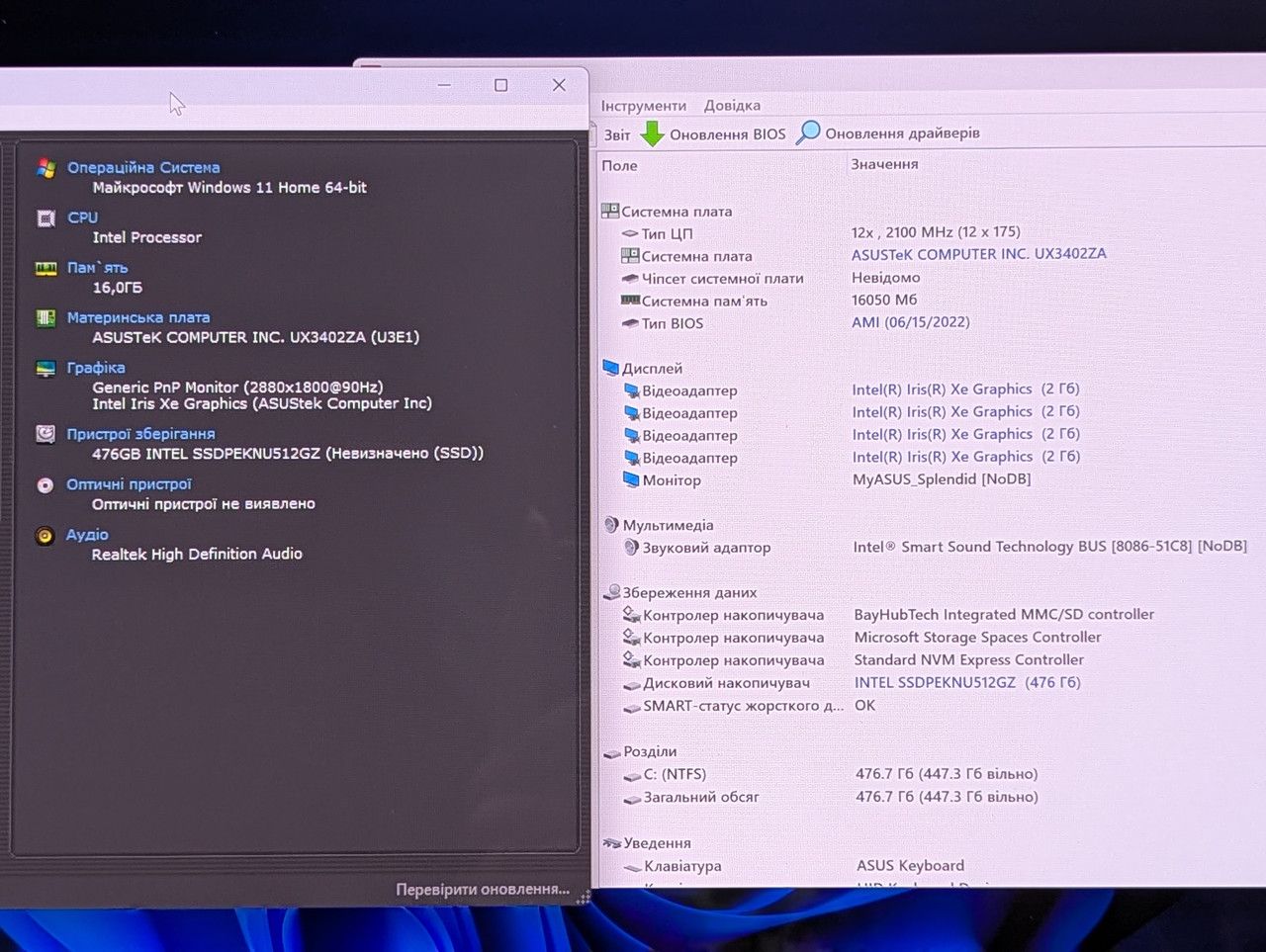Click the Пристрої зберігання disk icon

click(x=45, y=434)
